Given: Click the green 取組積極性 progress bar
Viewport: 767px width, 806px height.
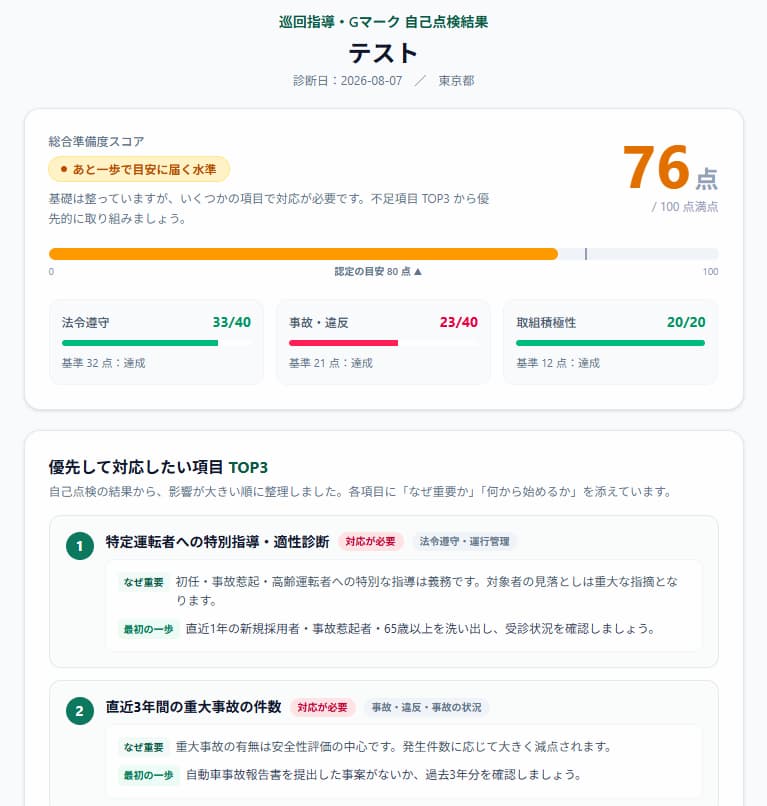Looking at the screenshot, I should (610, 343).
